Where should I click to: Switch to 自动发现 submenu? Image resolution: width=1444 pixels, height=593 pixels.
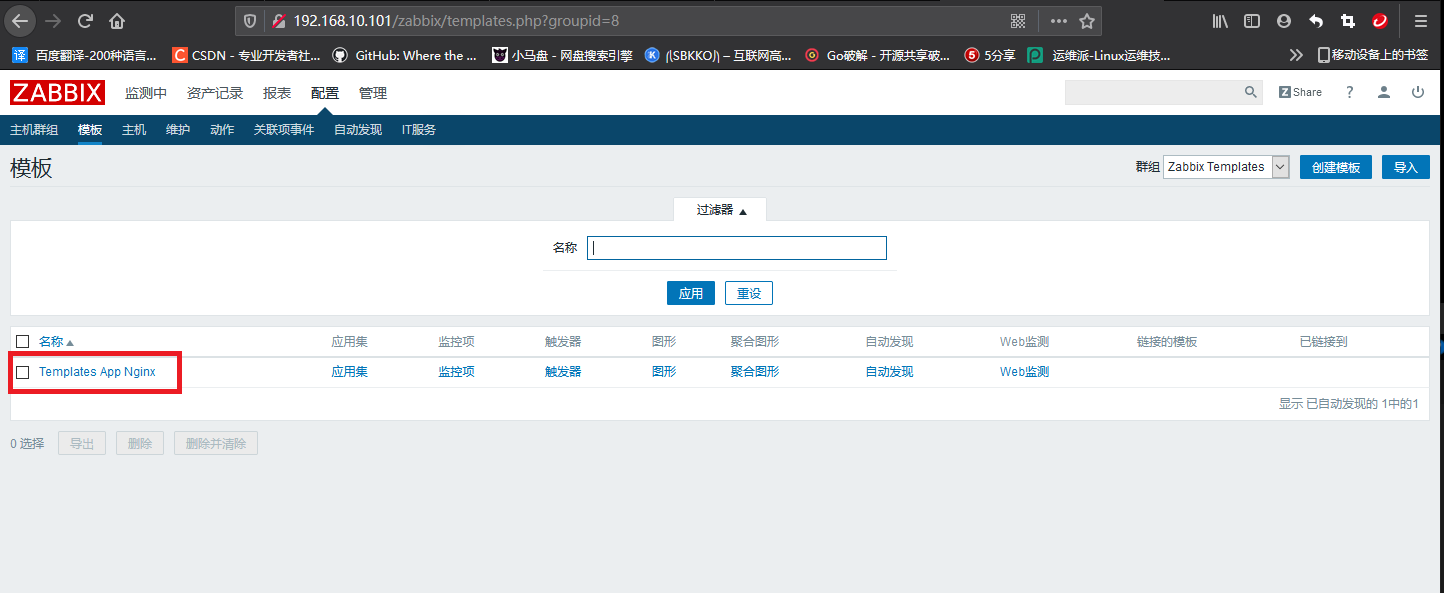pos(358,130)
